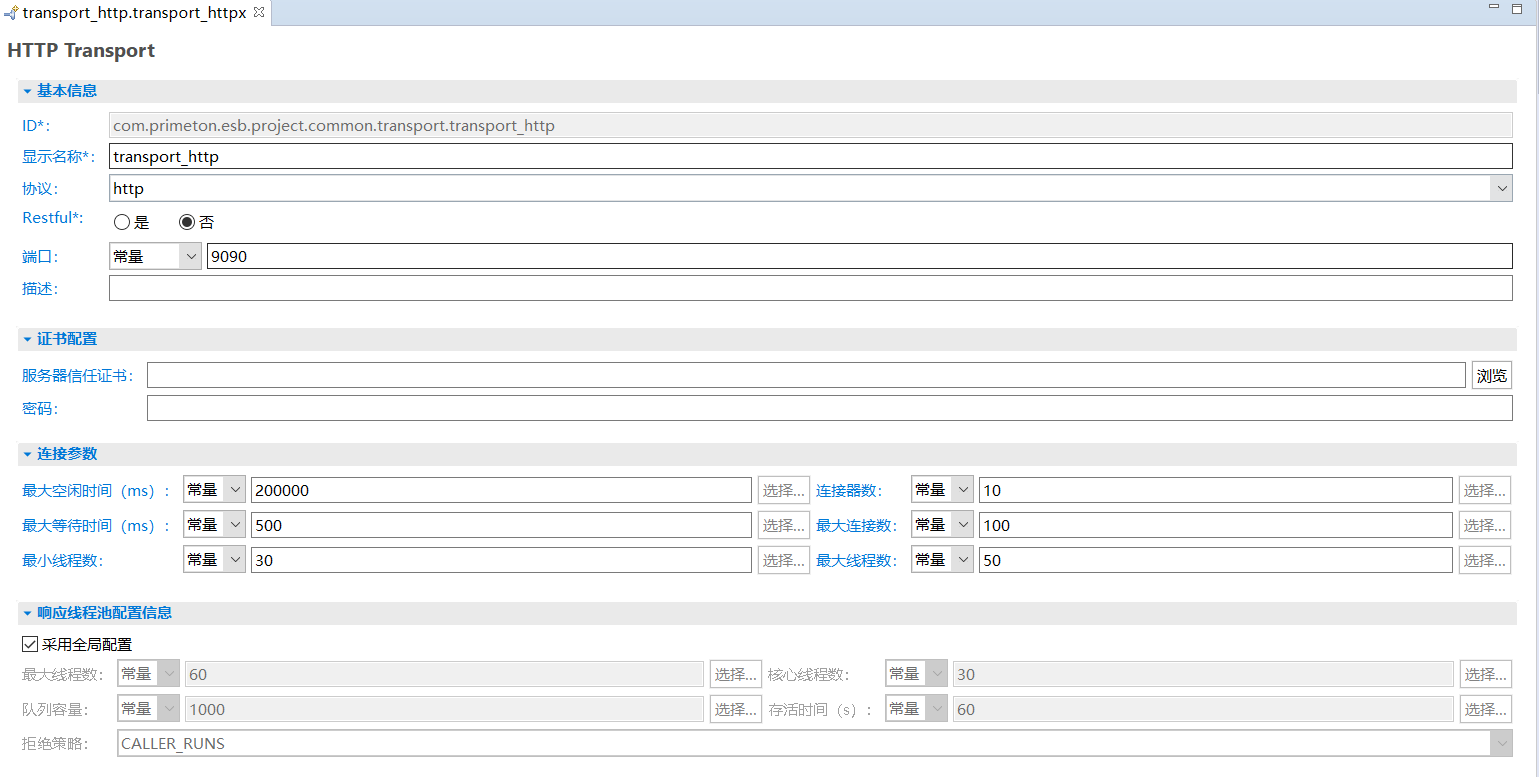Focus the 密码 input field

[829, 409]
